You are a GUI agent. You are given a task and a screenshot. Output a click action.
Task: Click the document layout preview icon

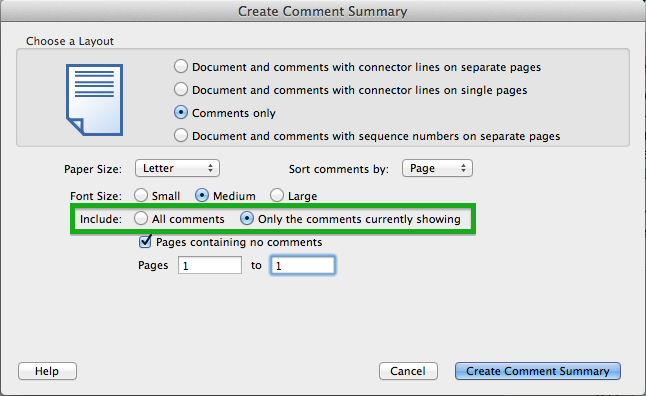click(94, 100)
